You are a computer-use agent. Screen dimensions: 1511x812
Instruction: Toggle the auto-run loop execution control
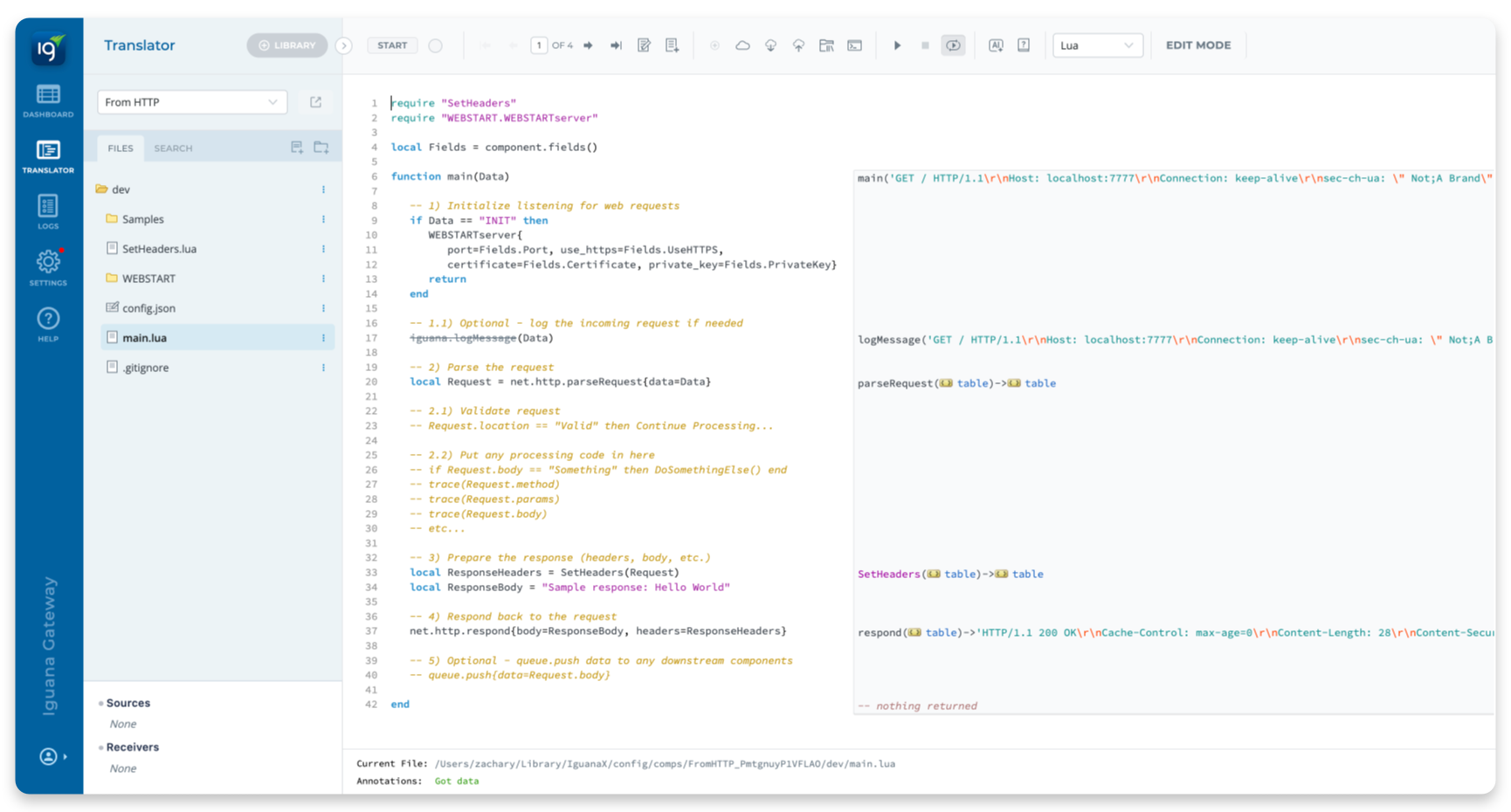[953, 45]
